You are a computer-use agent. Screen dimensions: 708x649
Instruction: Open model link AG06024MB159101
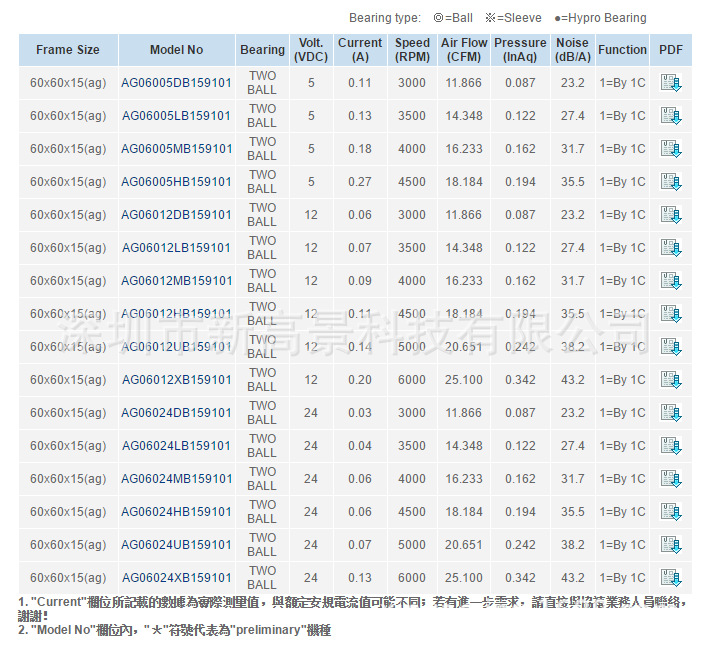(x=177, y=479)
